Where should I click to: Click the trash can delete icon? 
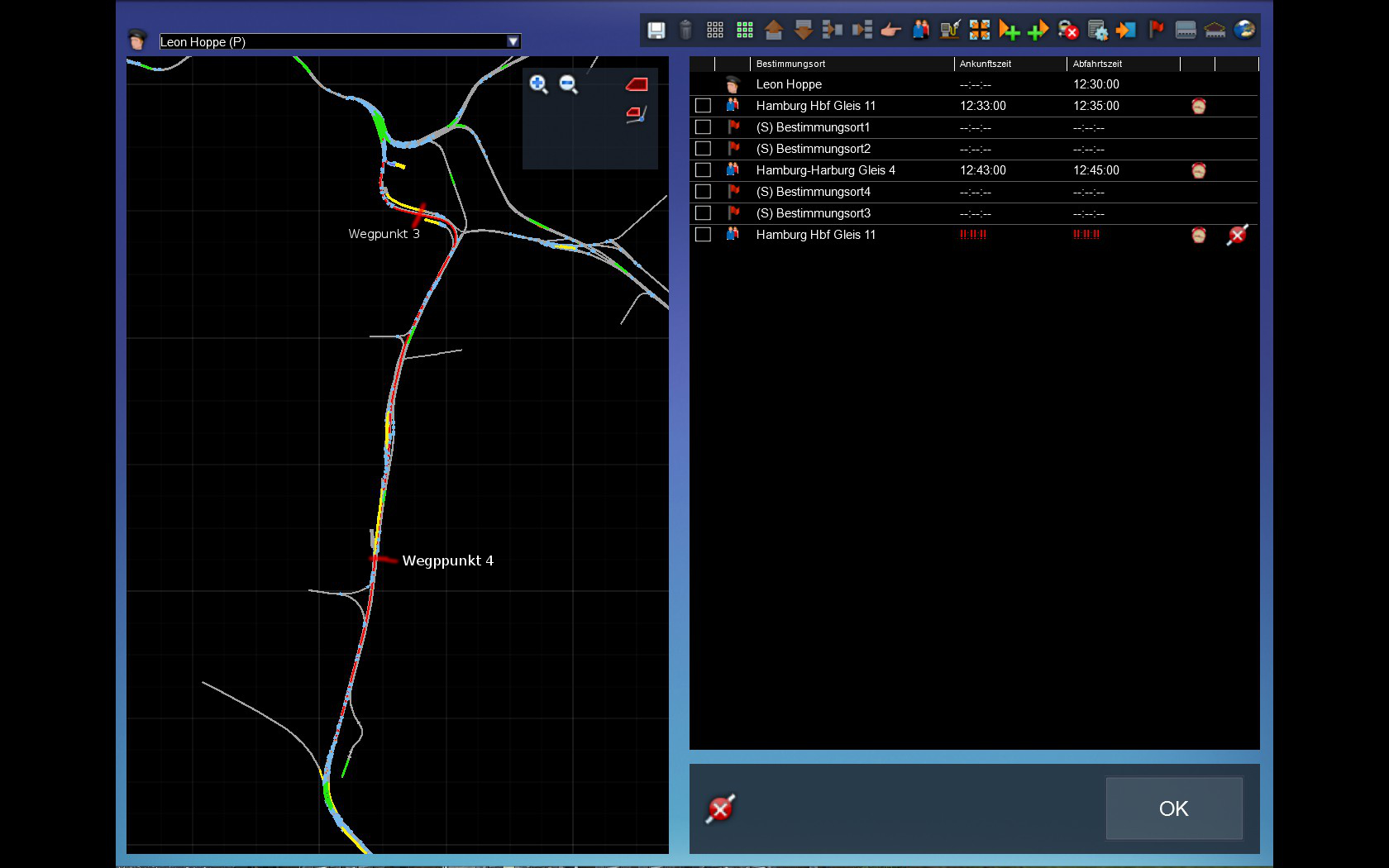click(x=685, y=31)
